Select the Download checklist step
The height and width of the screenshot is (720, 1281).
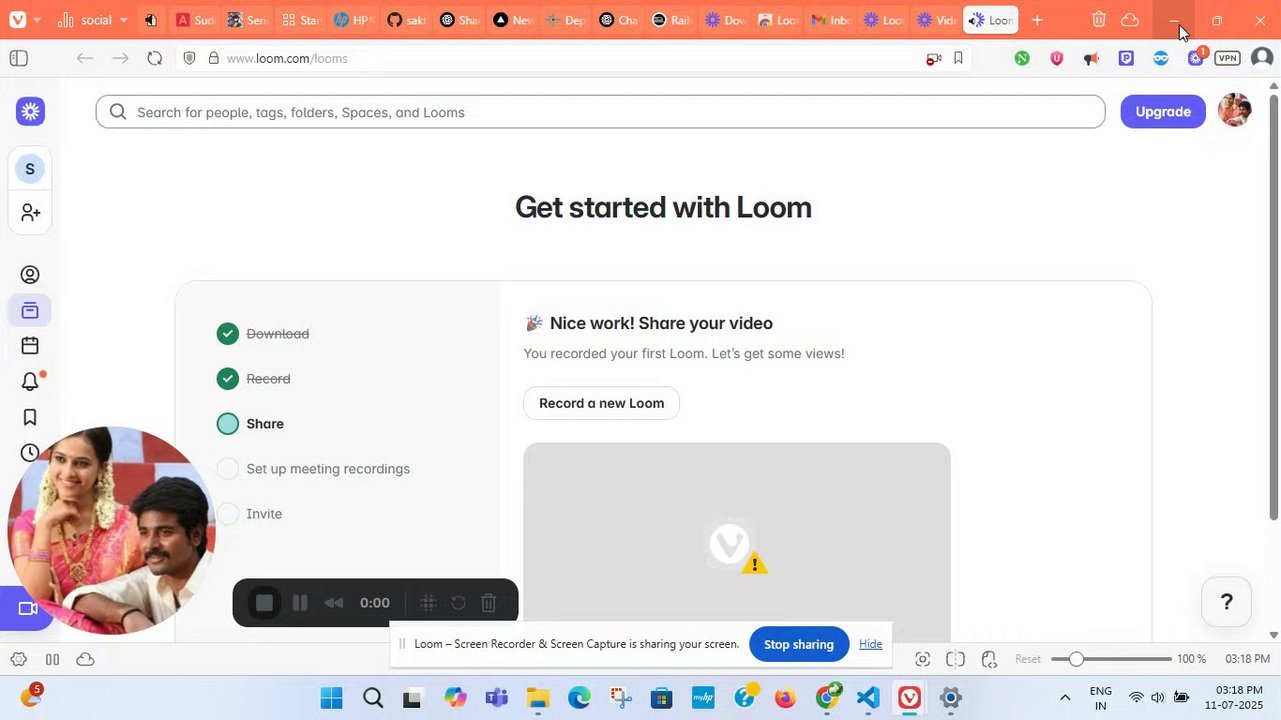[264, 334]
